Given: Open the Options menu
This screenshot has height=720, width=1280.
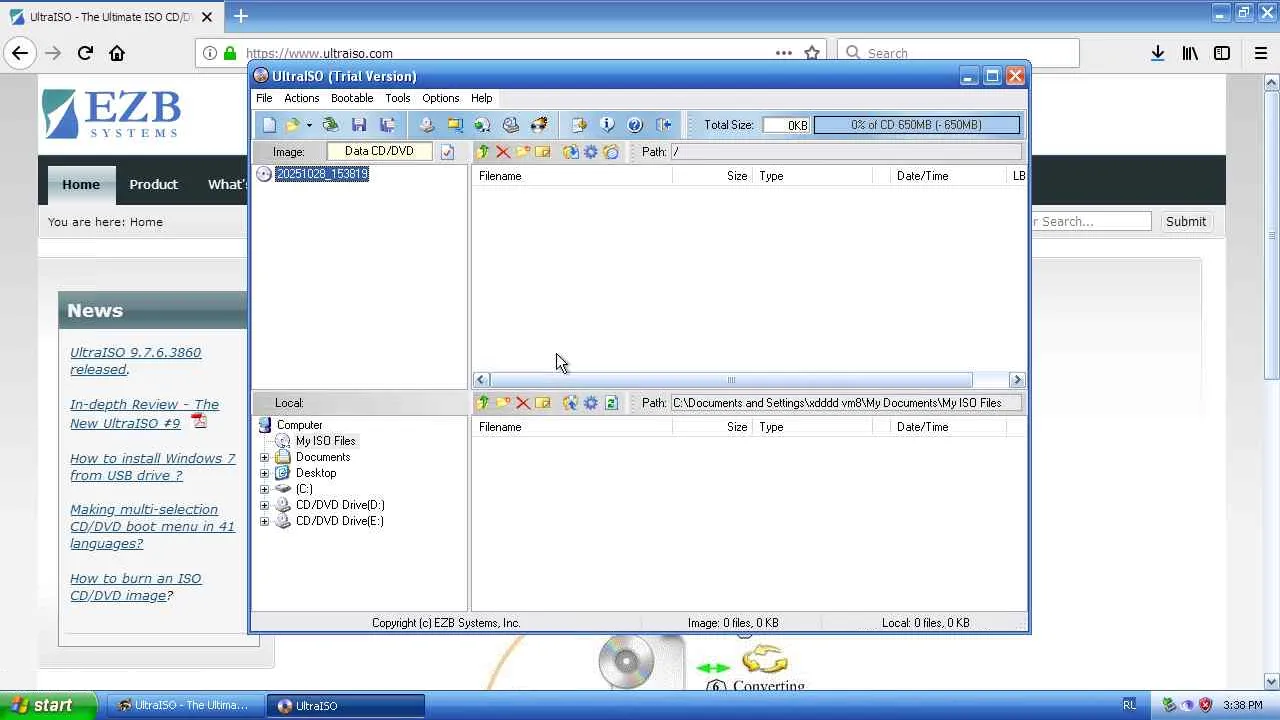Looking at the screenshot, I should pos(440,98).
